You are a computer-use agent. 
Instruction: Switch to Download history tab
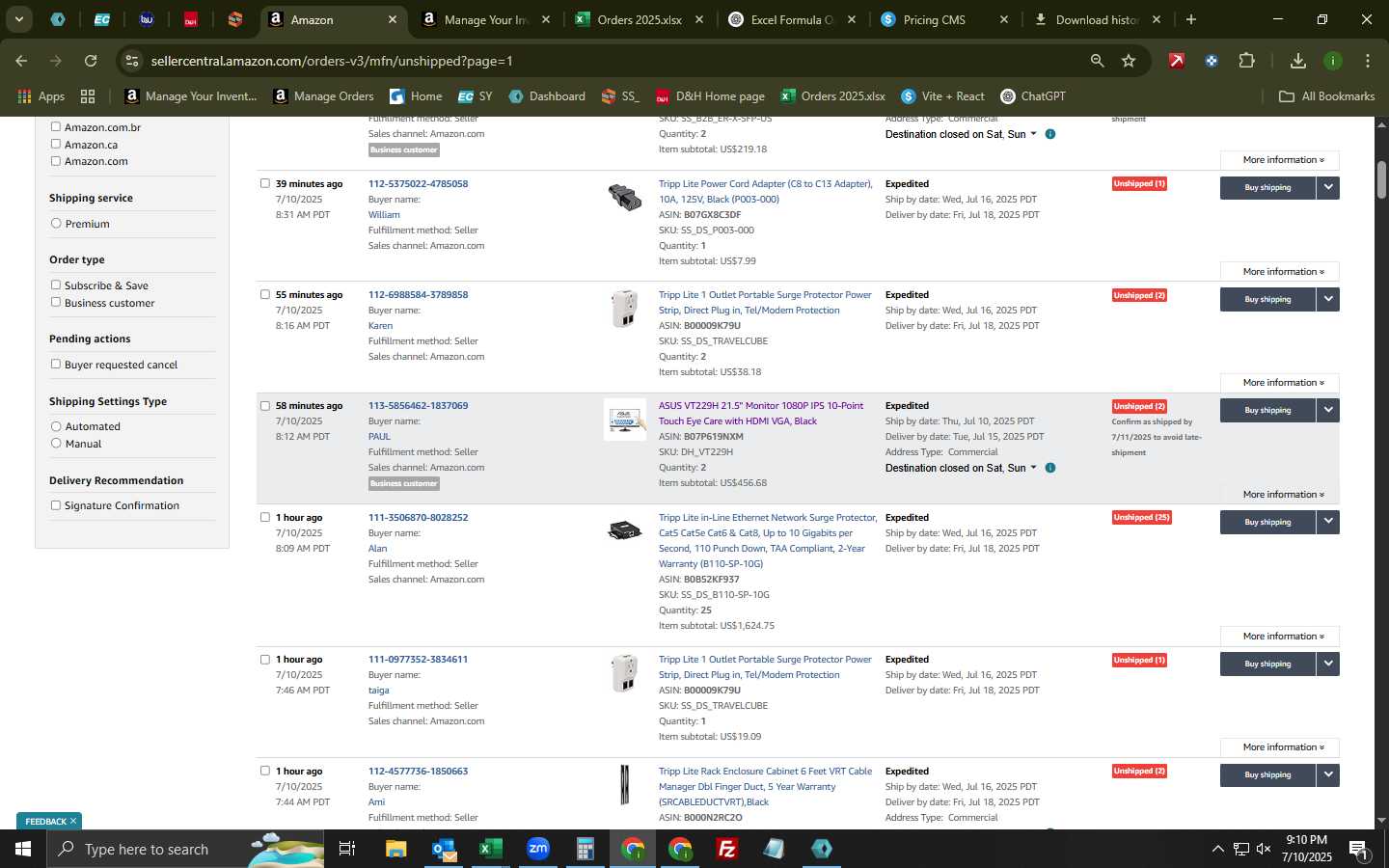pyautogui.click(x=1096, y=19)
